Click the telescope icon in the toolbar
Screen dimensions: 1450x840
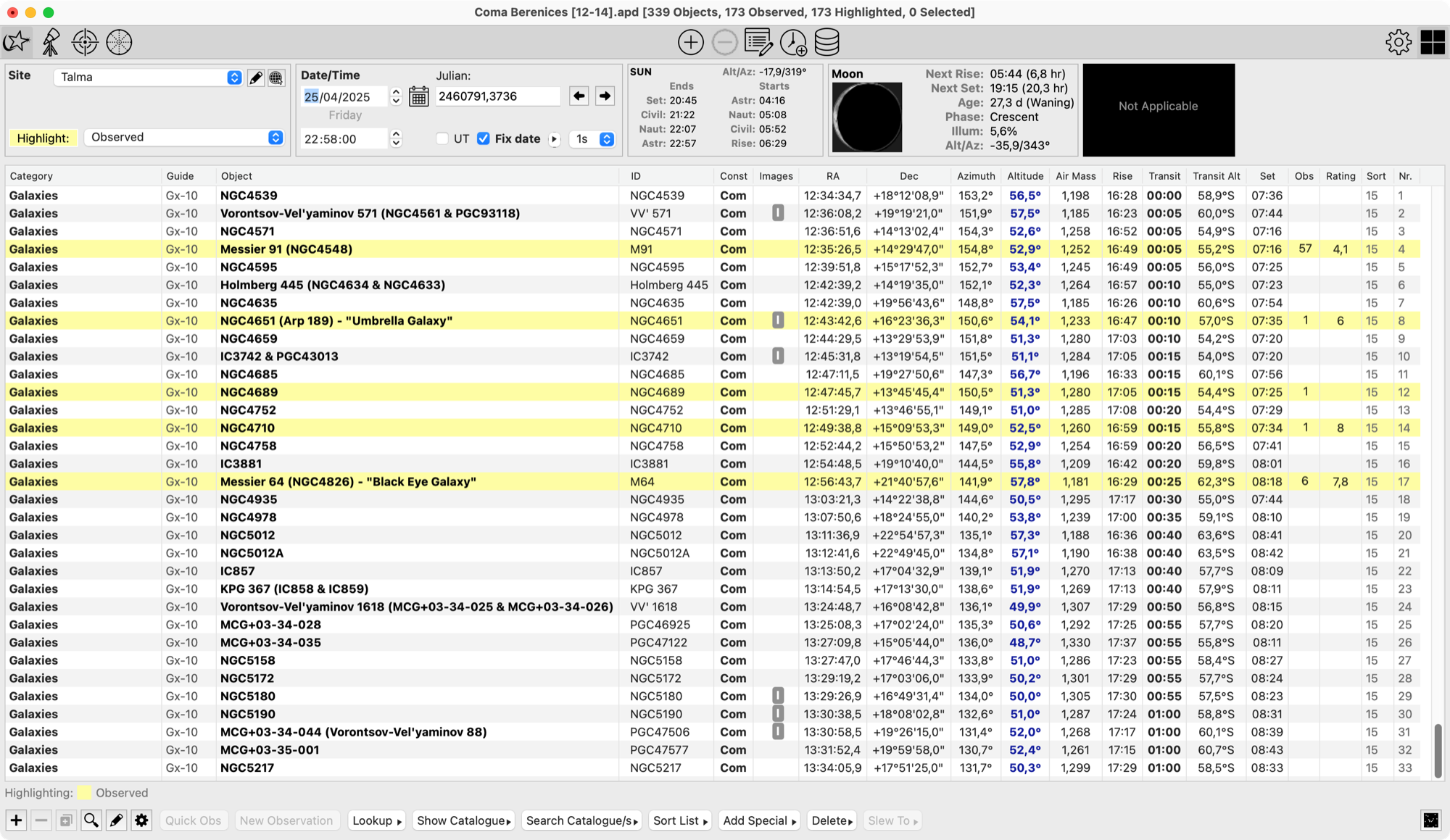pos(51,42)
